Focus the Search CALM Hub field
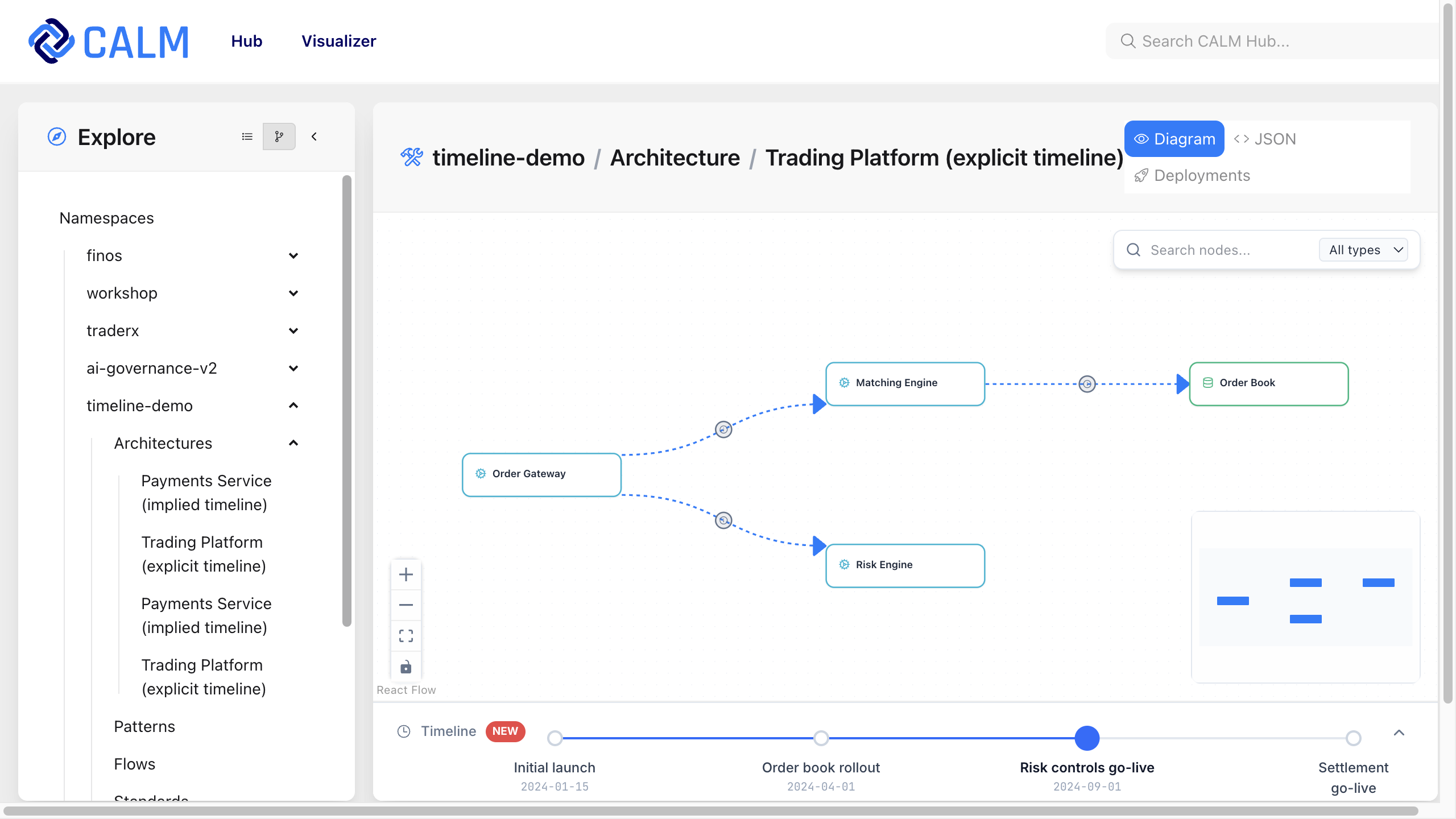Screen dimensions: 1456x819 [1274, 41]
